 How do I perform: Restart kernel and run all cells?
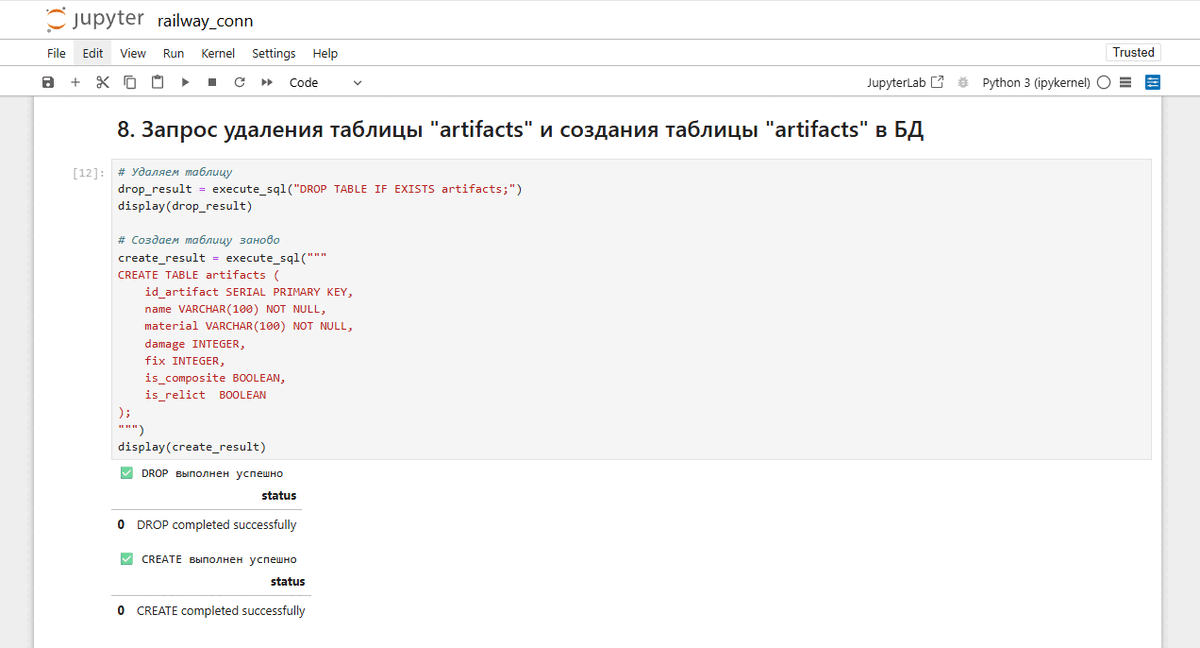267,83
